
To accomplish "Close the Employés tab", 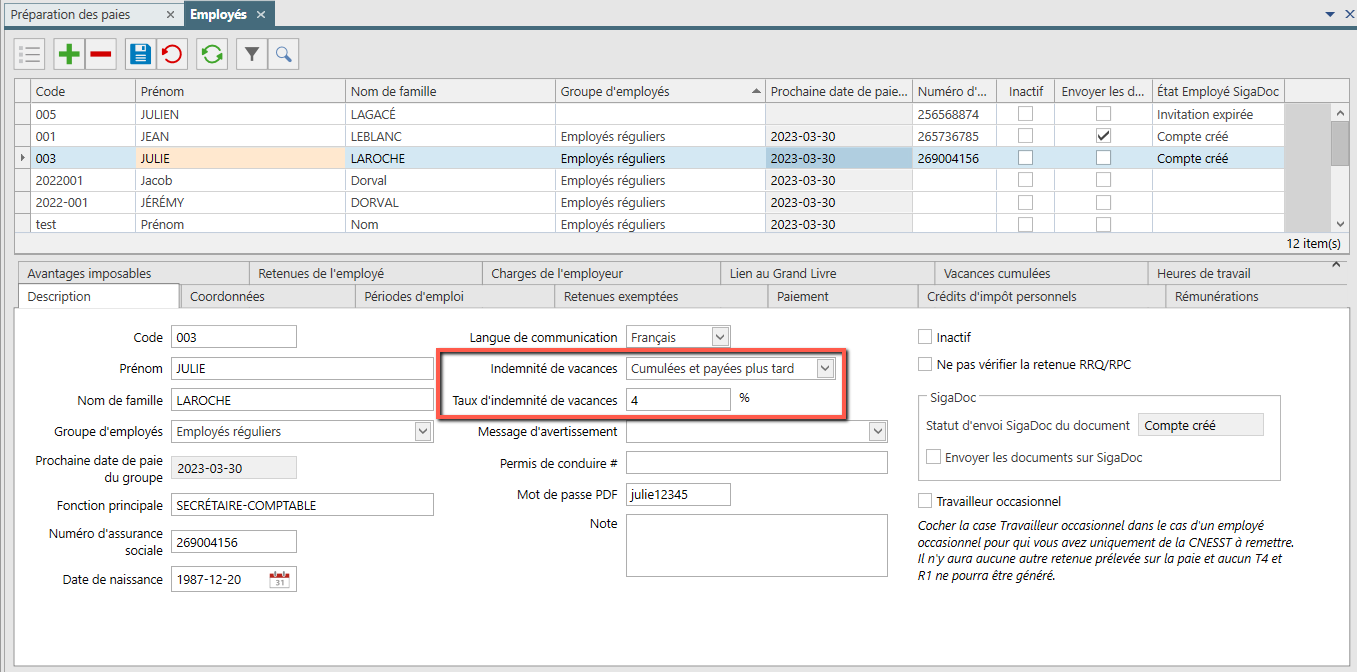I will (261, 15).
